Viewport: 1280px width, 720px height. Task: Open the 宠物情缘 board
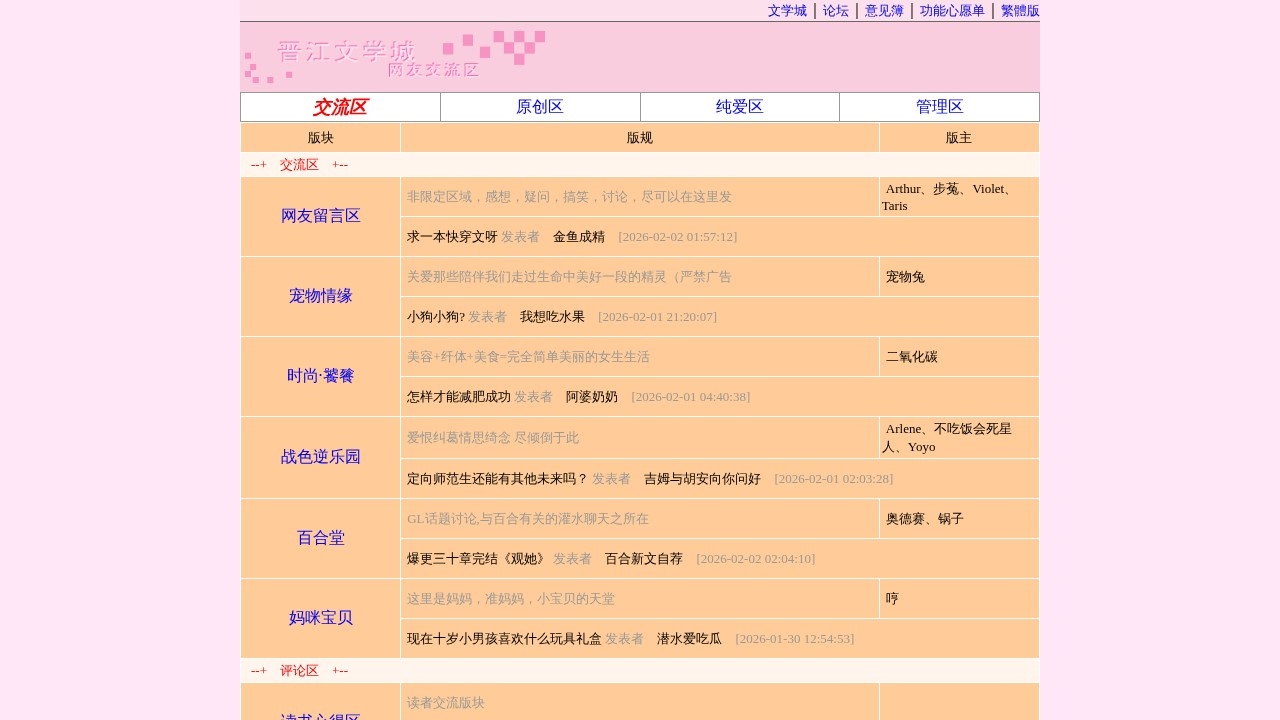[320, 296]
